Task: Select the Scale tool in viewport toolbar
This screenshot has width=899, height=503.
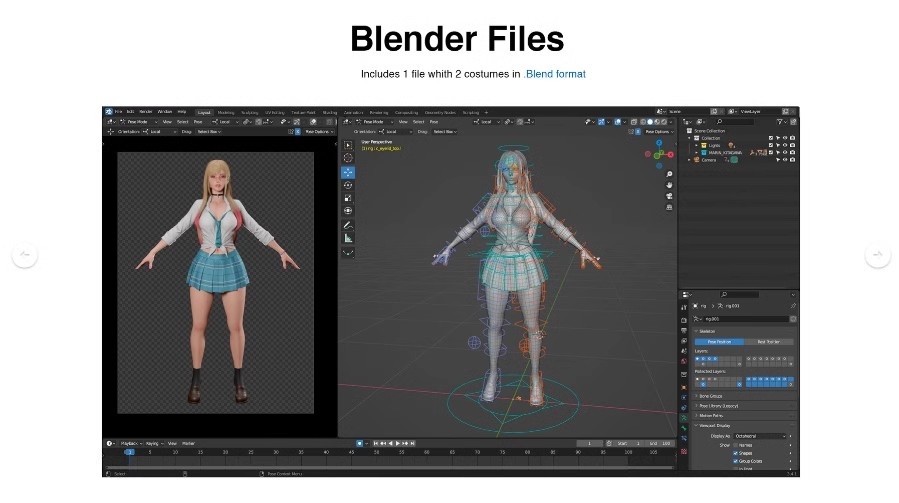Action: [x=348, y=198]
